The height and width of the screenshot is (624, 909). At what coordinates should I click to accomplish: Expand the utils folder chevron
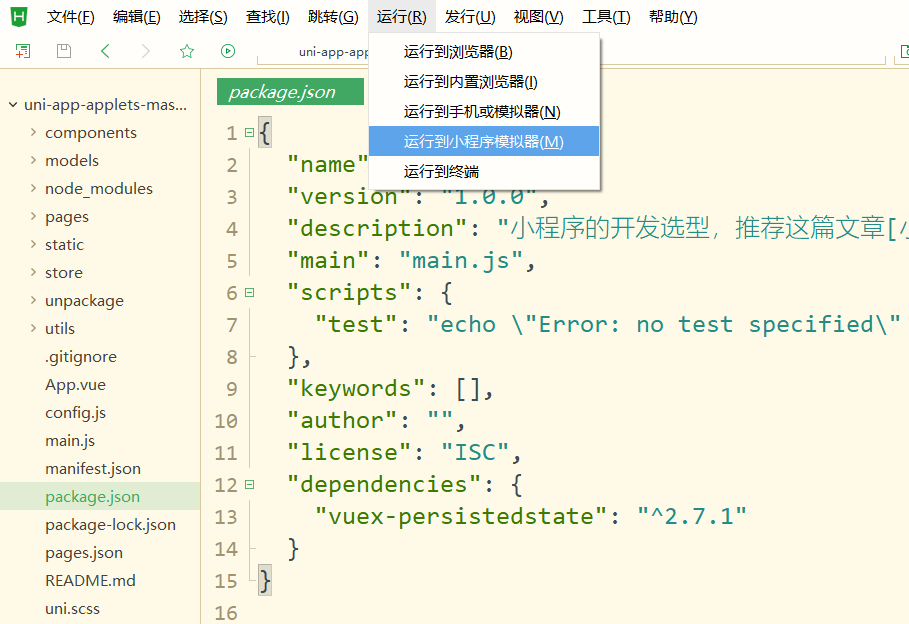point(33,328)
